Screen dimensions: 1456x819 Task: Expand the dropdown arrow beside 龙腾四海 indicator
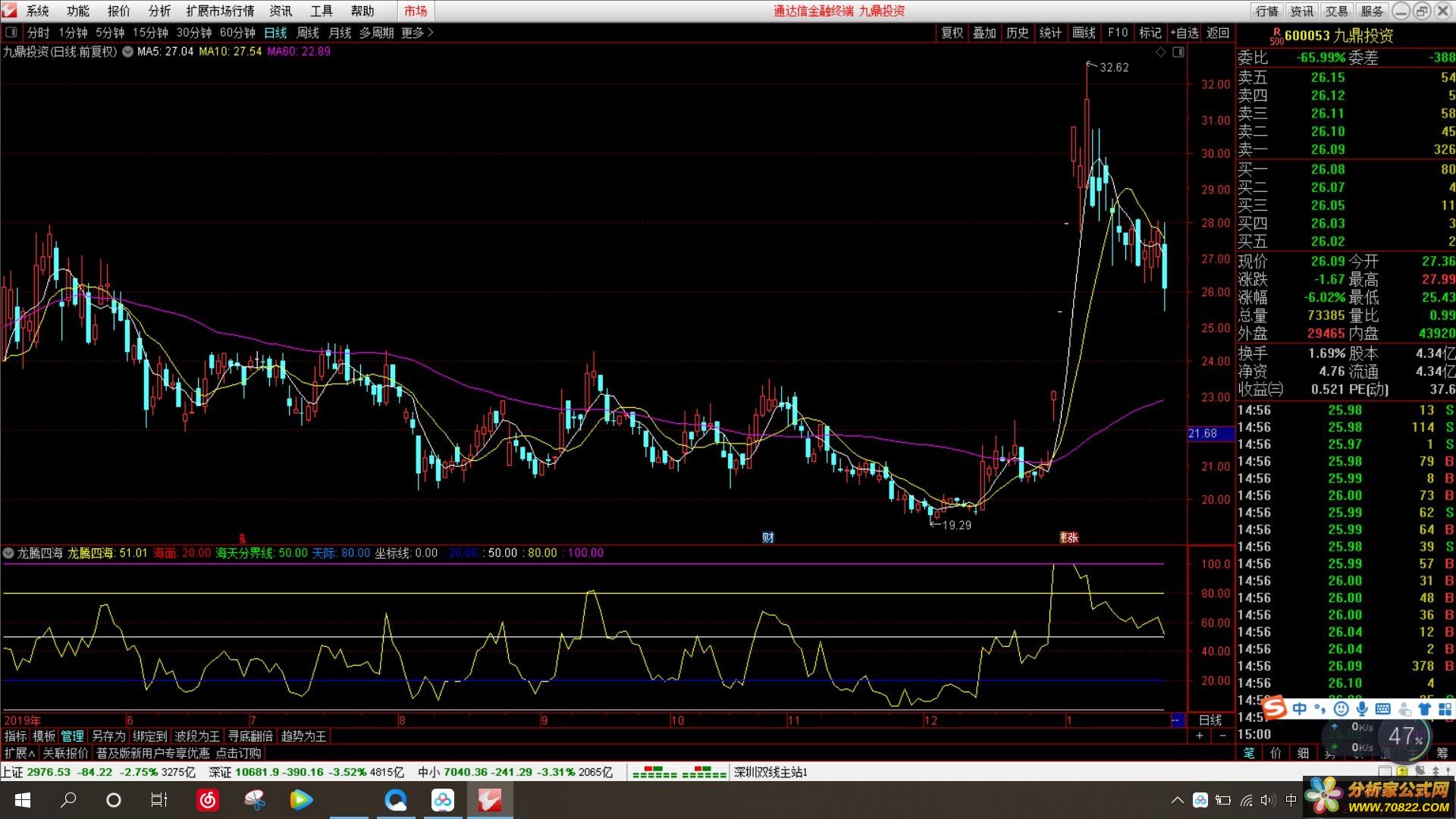click(8, 553)
